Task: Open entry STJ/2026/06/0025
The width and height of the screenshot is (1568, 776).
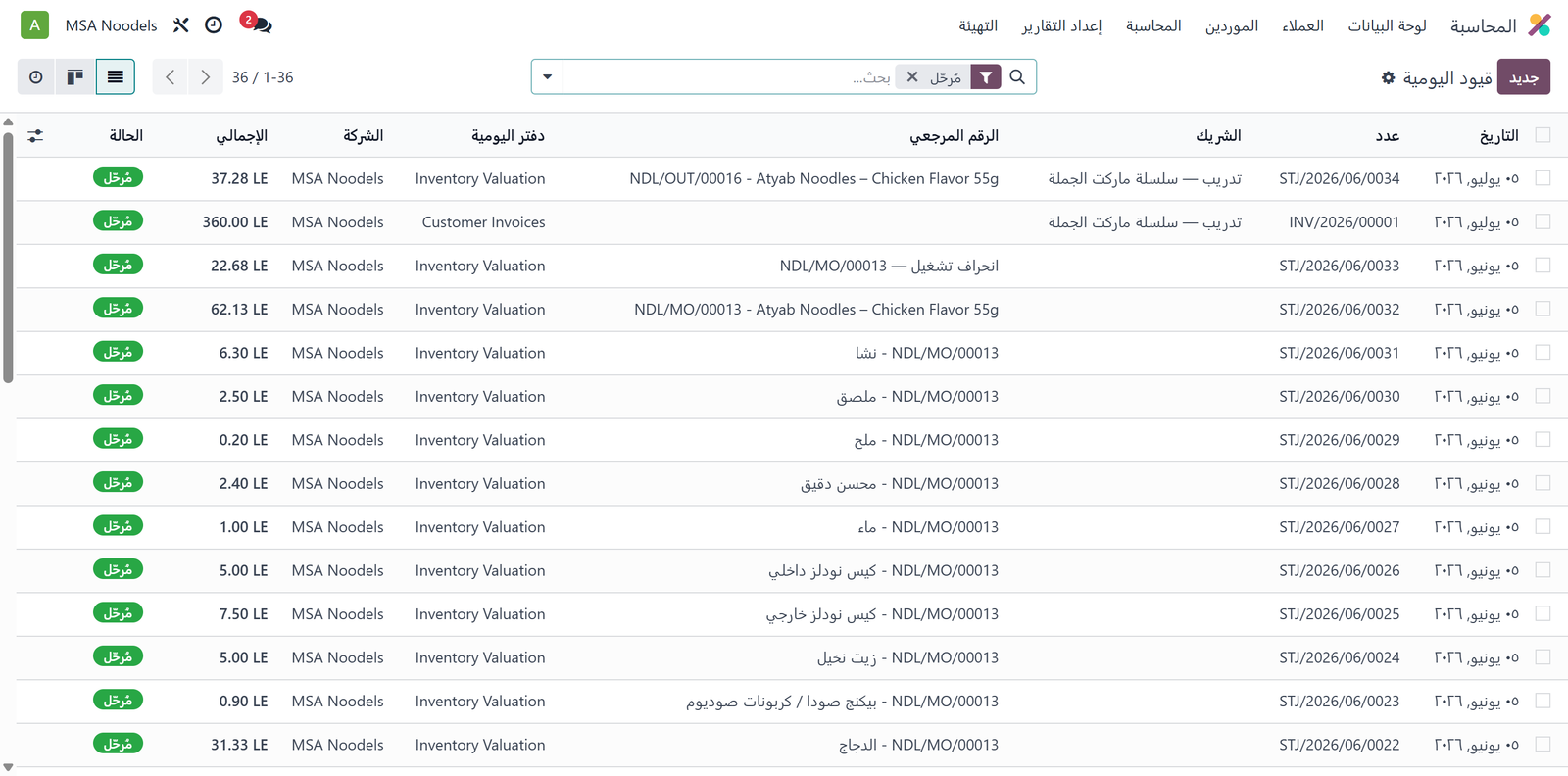Action: (x=1339, y=614)
